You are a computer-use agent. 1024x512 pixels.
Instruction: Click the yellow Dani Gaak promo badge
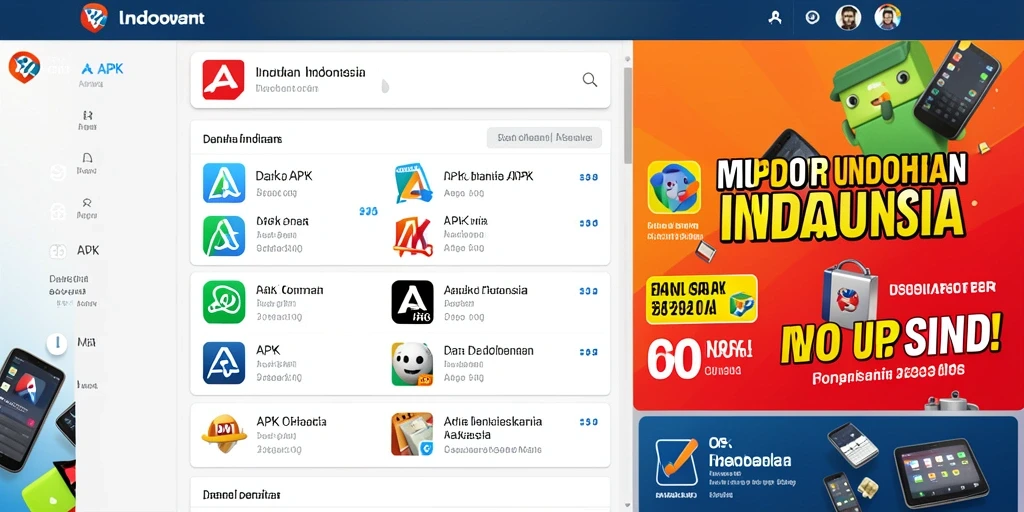tap(701, 299)
